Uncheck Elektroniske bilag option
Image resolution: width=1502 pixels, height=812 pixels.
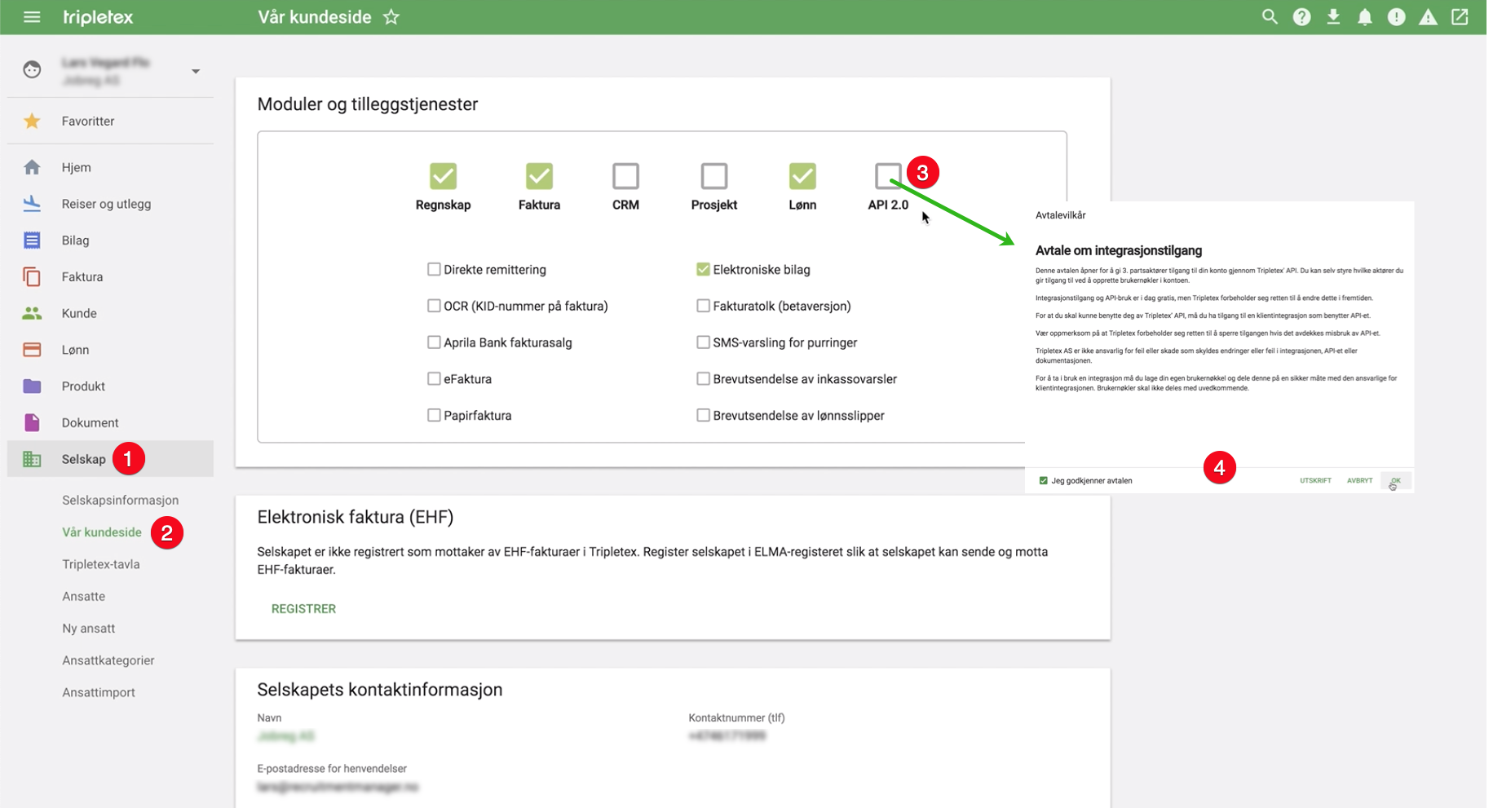(703, 269)
